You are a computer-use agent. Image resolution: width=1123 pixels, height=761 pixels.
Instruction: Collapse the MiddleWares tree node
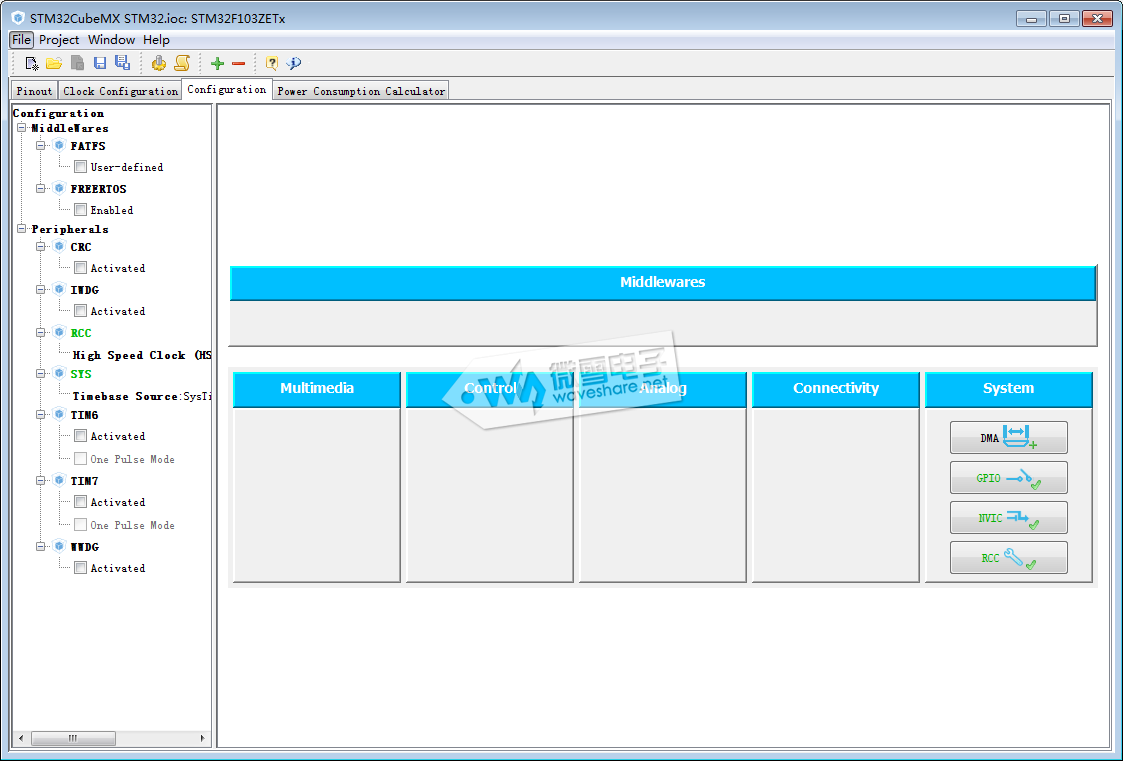coord(21,127)
